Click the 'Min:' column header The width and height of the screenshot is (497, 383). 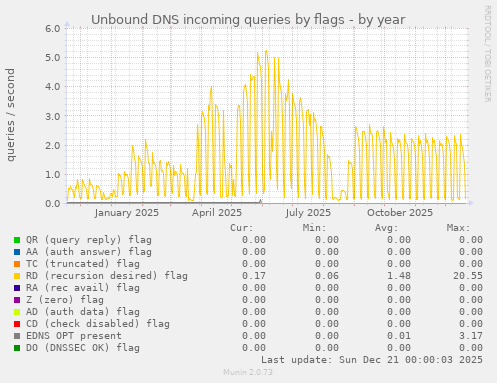[314, 228]
